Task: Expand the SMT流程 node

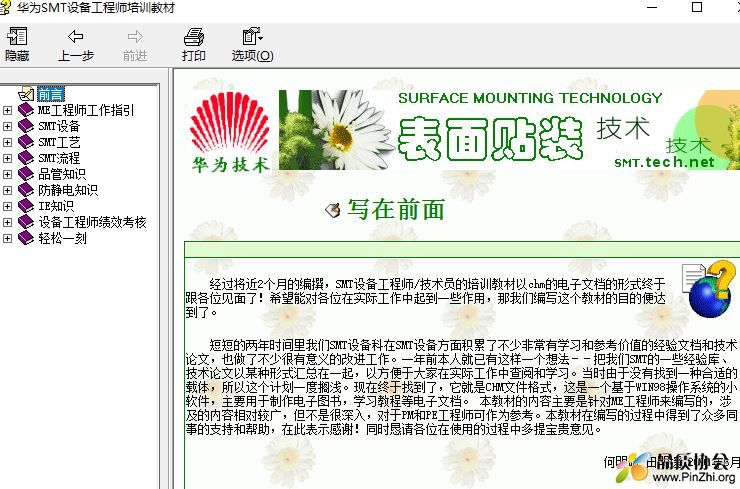Action: [7, 159]
